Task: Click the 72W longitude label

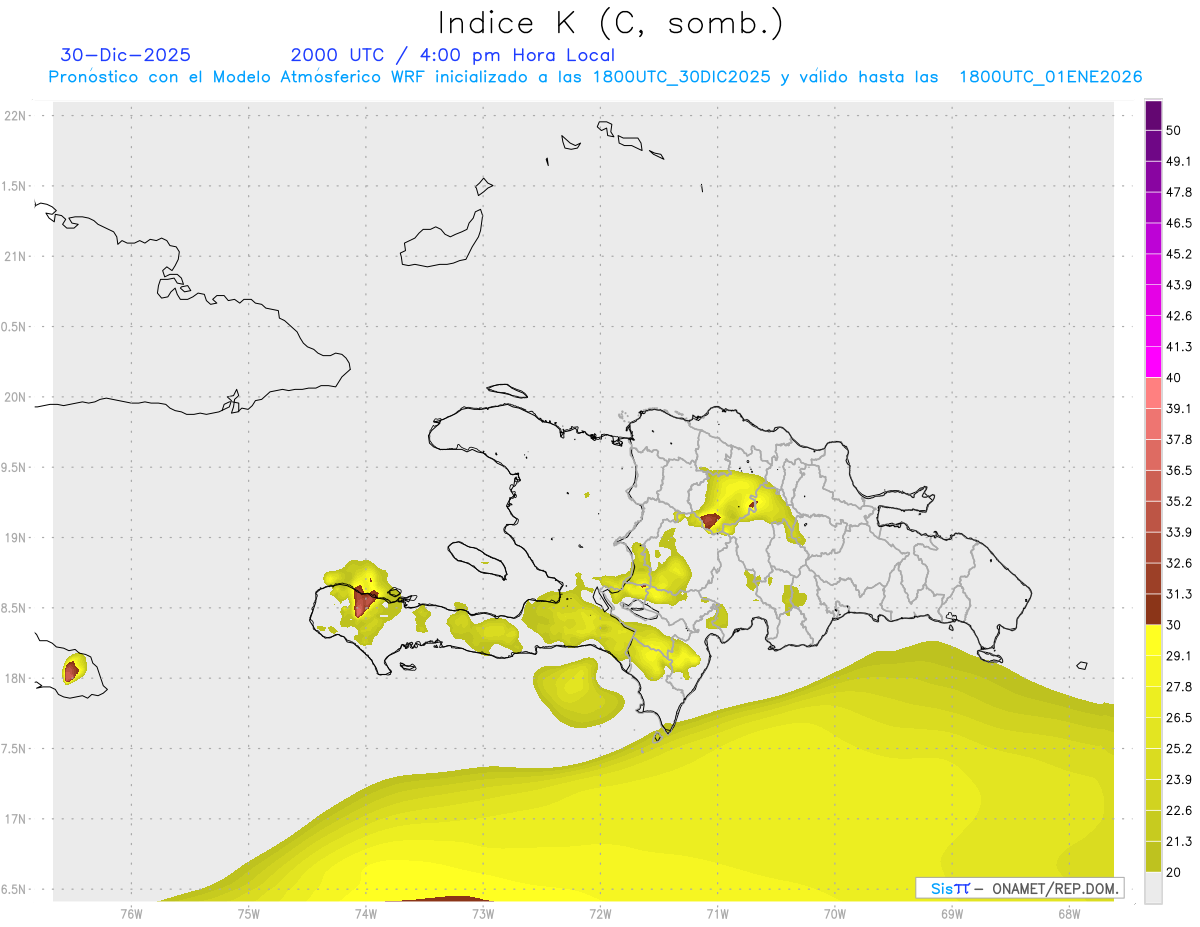Action: coord(600,914)
